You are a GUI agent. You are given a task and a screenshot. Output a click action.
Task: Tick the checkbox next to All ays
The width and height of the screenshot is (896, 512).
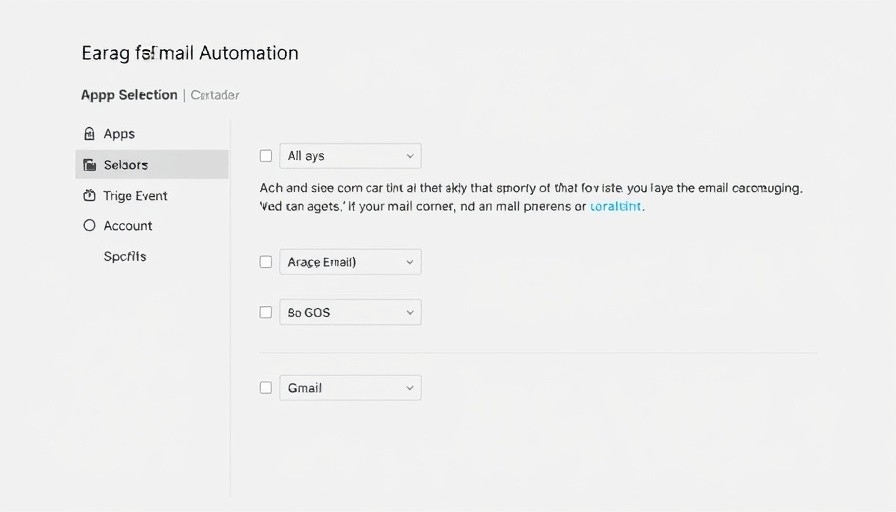point(266,156)
